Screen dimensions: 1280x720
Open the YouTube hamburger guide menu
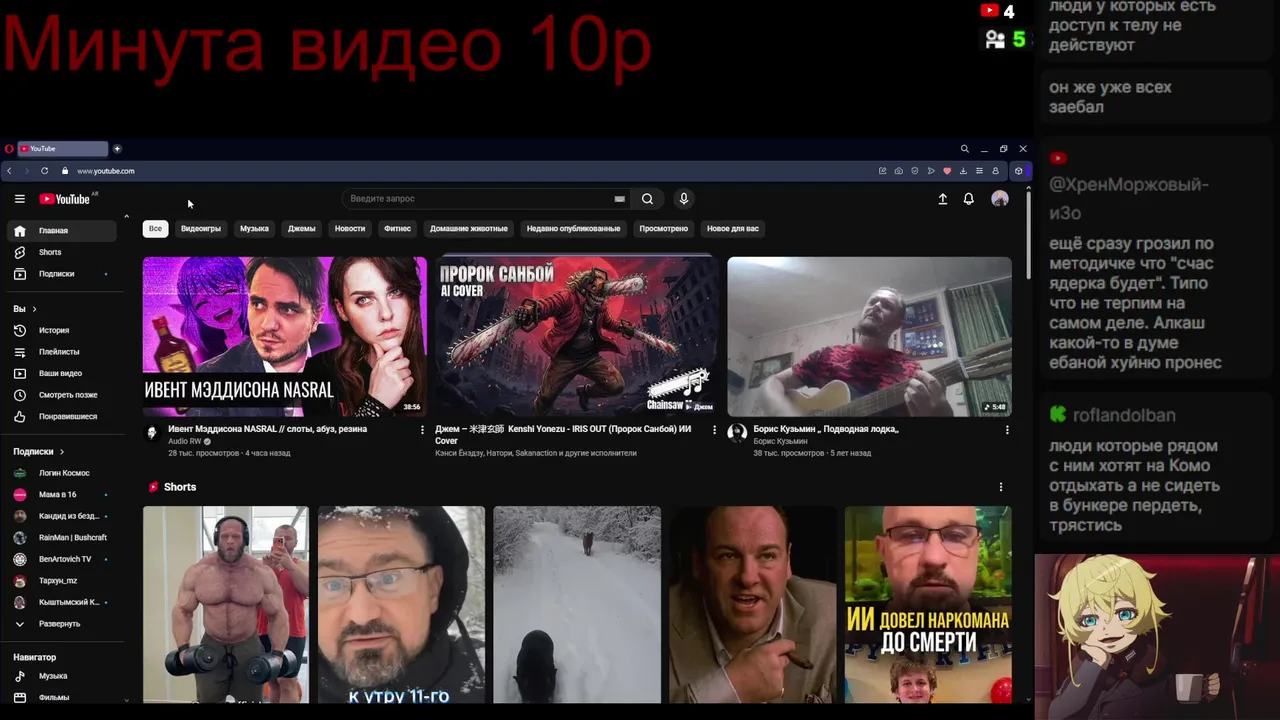tap(19, 199)
